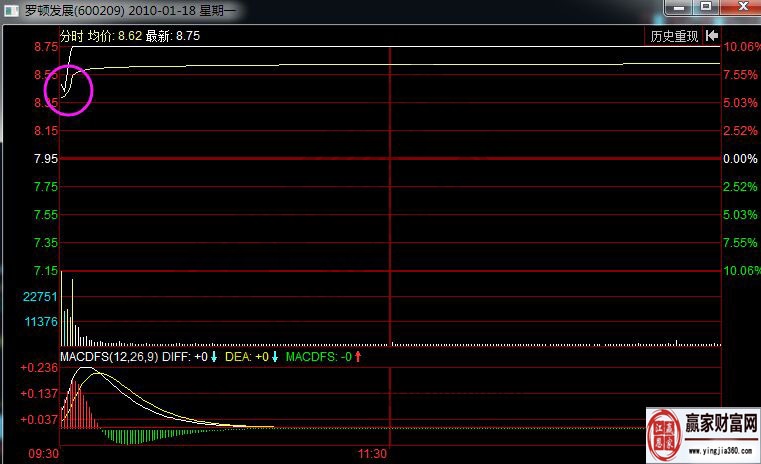This screenshot has height=464, width=761.
Task: Click the 历史重现 replay button
Action: [x=675, y=36]
